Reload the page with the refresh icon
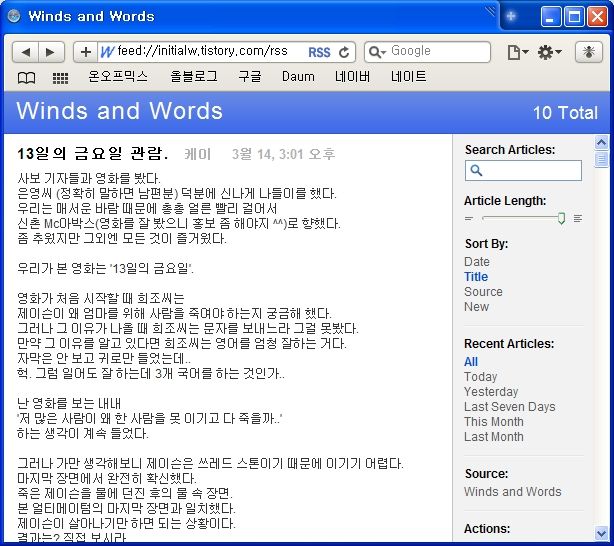614x546 pixels. pyautogui.click(x=344, y=52)
